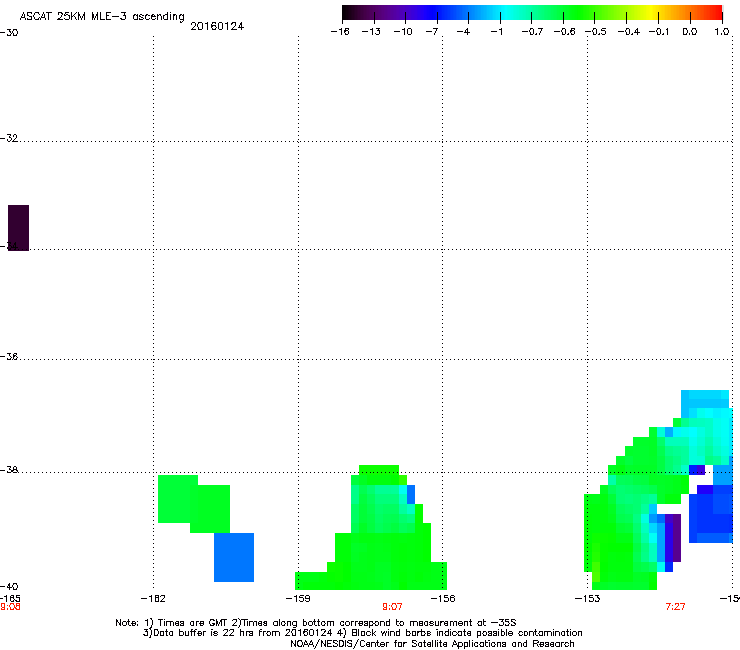Click the '-10' color bar label

pos(403,32)
